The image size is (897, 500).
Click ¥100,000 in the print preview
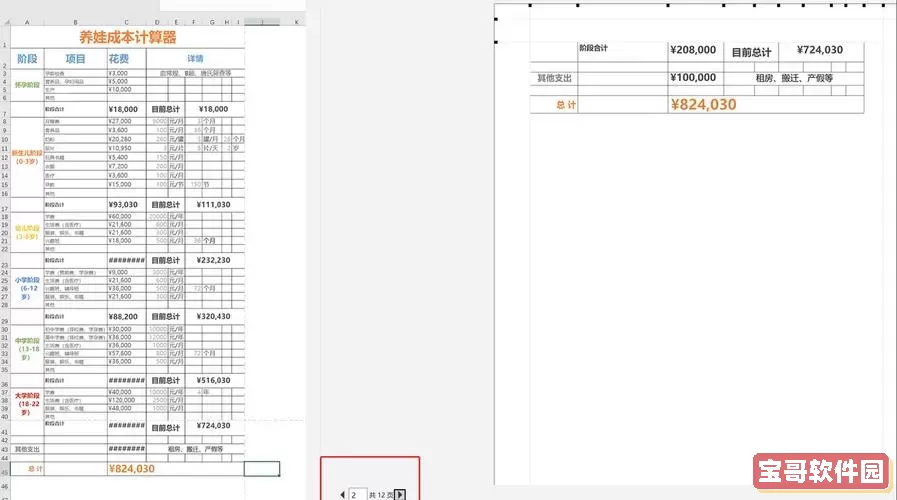(x=693, y=78)
